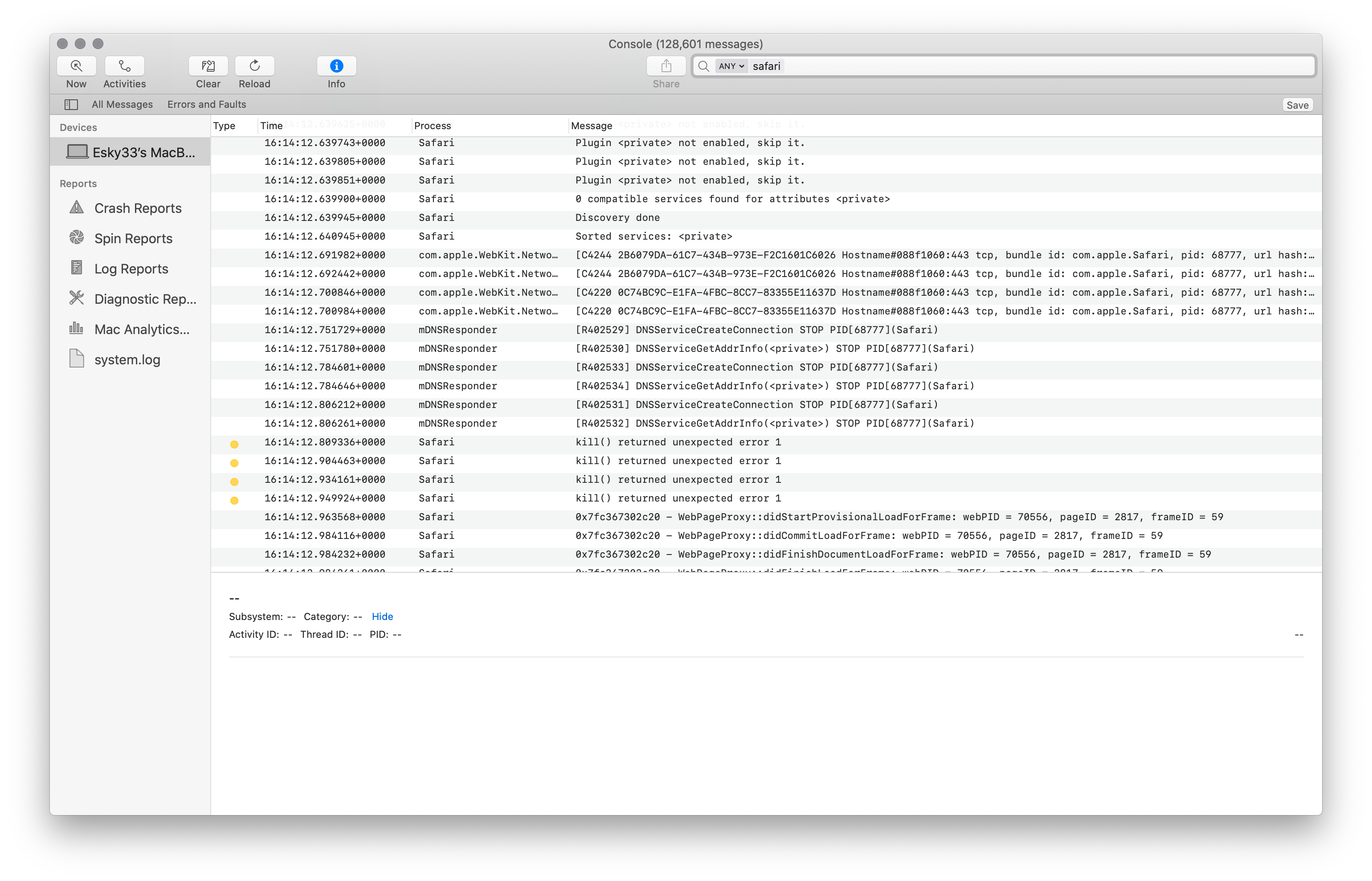Switch to All Messages view
Viewport: 1372px width, 881px height.
point(122,104)
